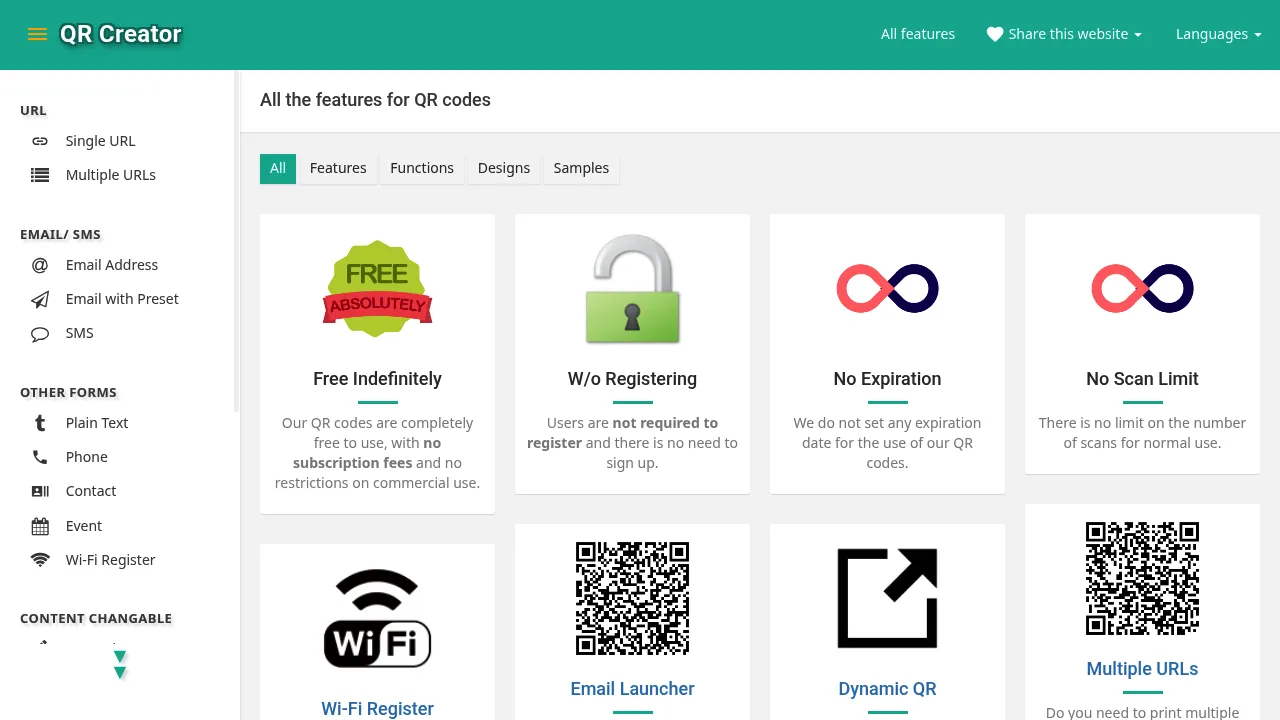Open the hamburger menu

(37, 33)
